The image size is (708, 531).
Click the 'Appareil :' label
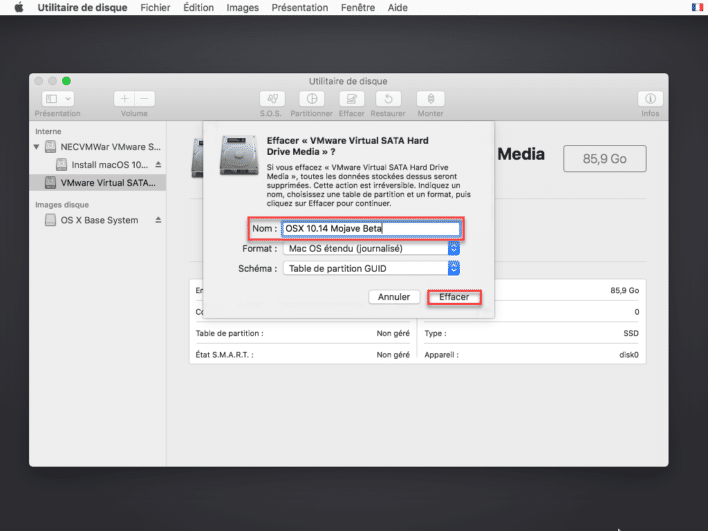[x=441, y=355]
